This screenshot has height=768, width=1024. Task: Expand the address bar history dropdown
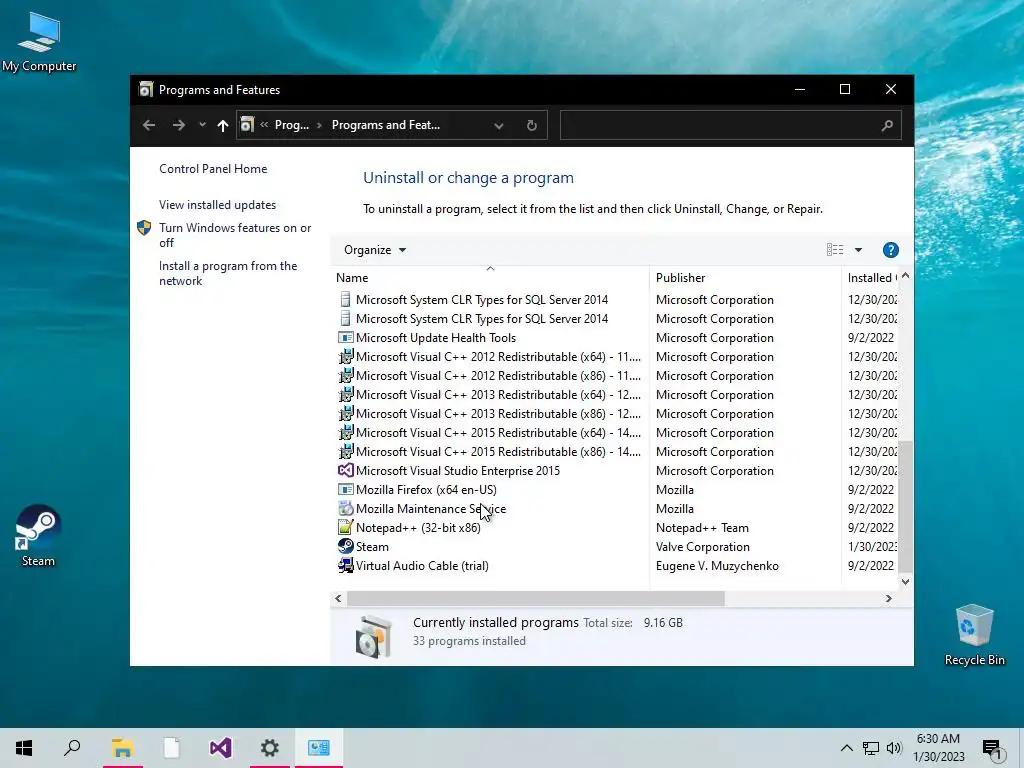click(498, 125)
